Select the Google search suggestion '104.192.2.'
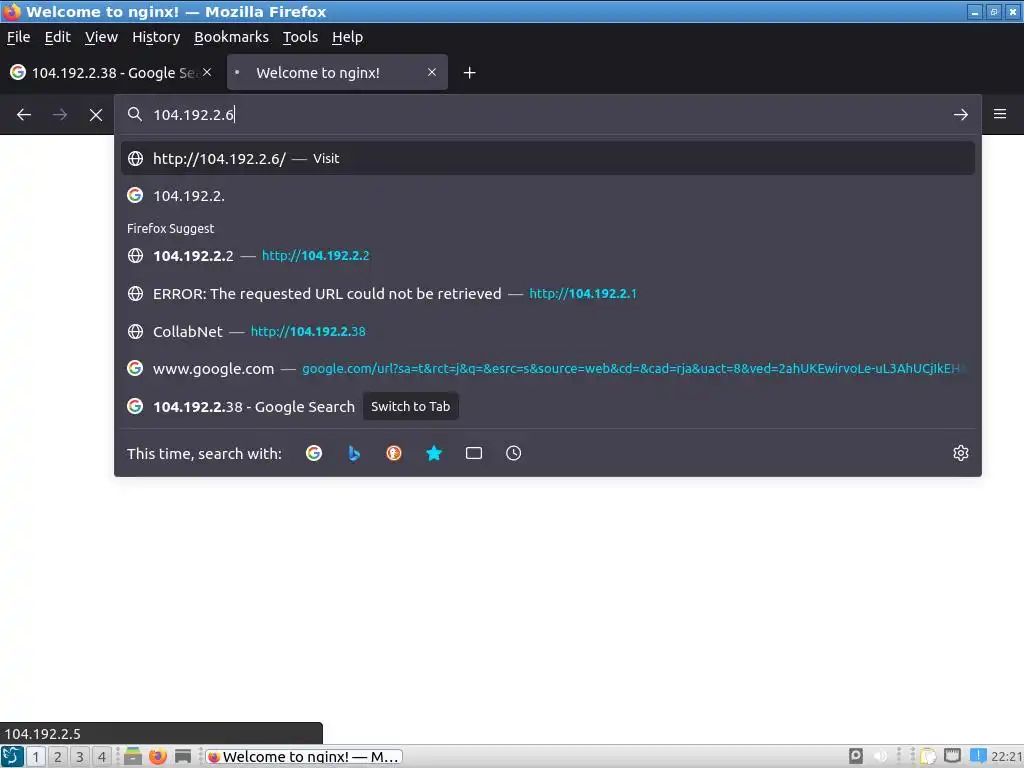1024x768 pixels. click(548, 196)
